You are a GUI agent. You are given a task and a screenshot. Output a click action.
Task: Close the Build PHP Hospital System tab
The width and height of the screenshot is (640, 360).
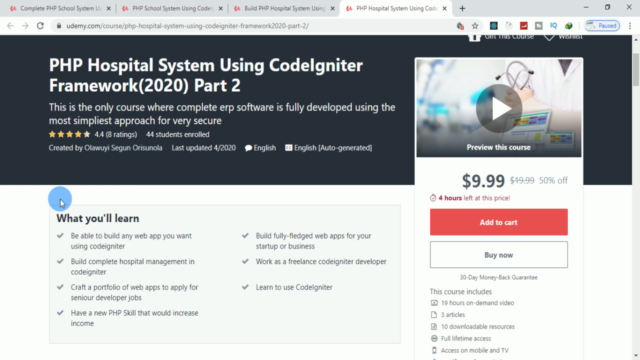(x=332, y=8)
